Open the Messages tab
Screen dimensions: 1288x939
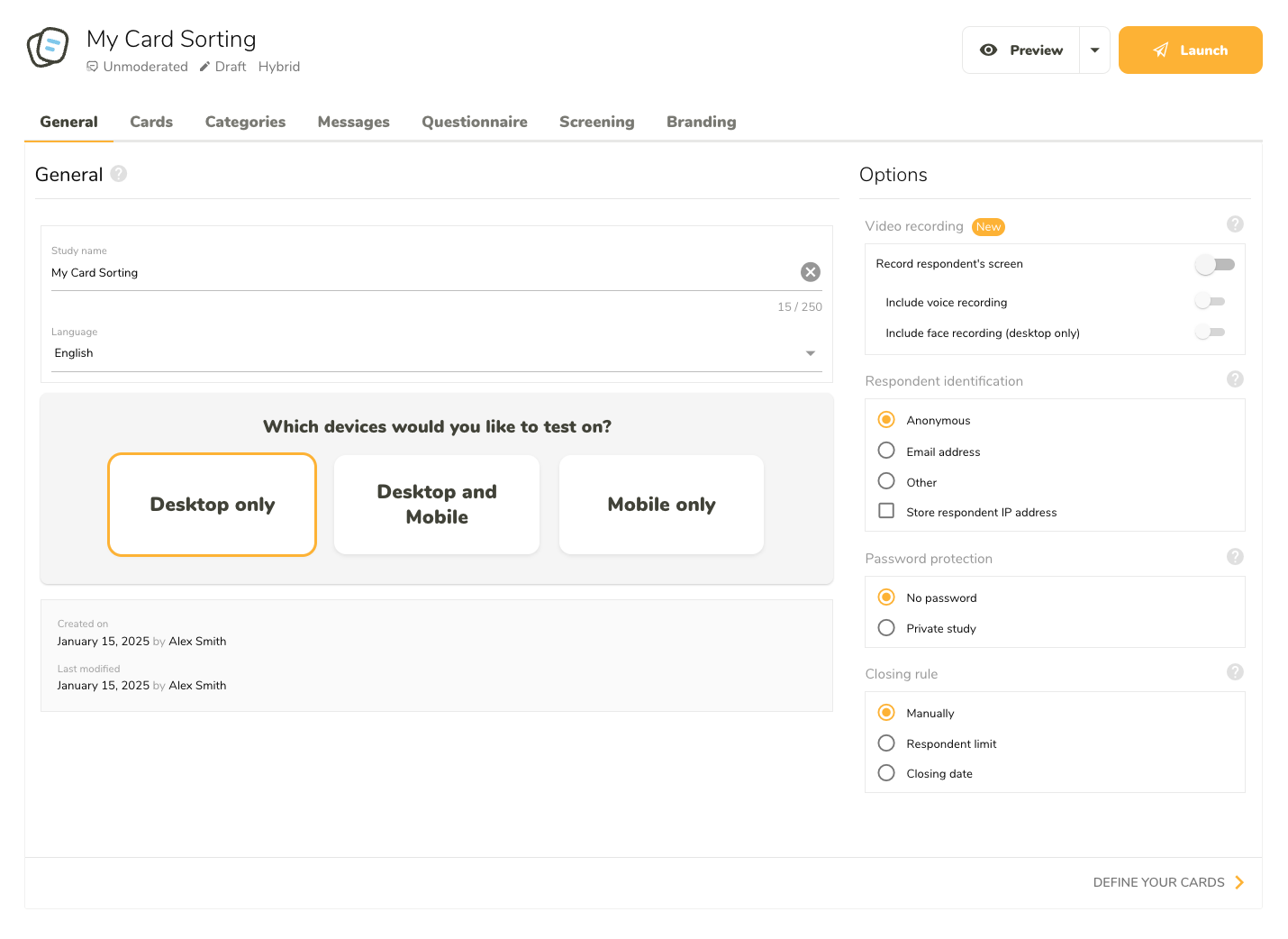354,122
